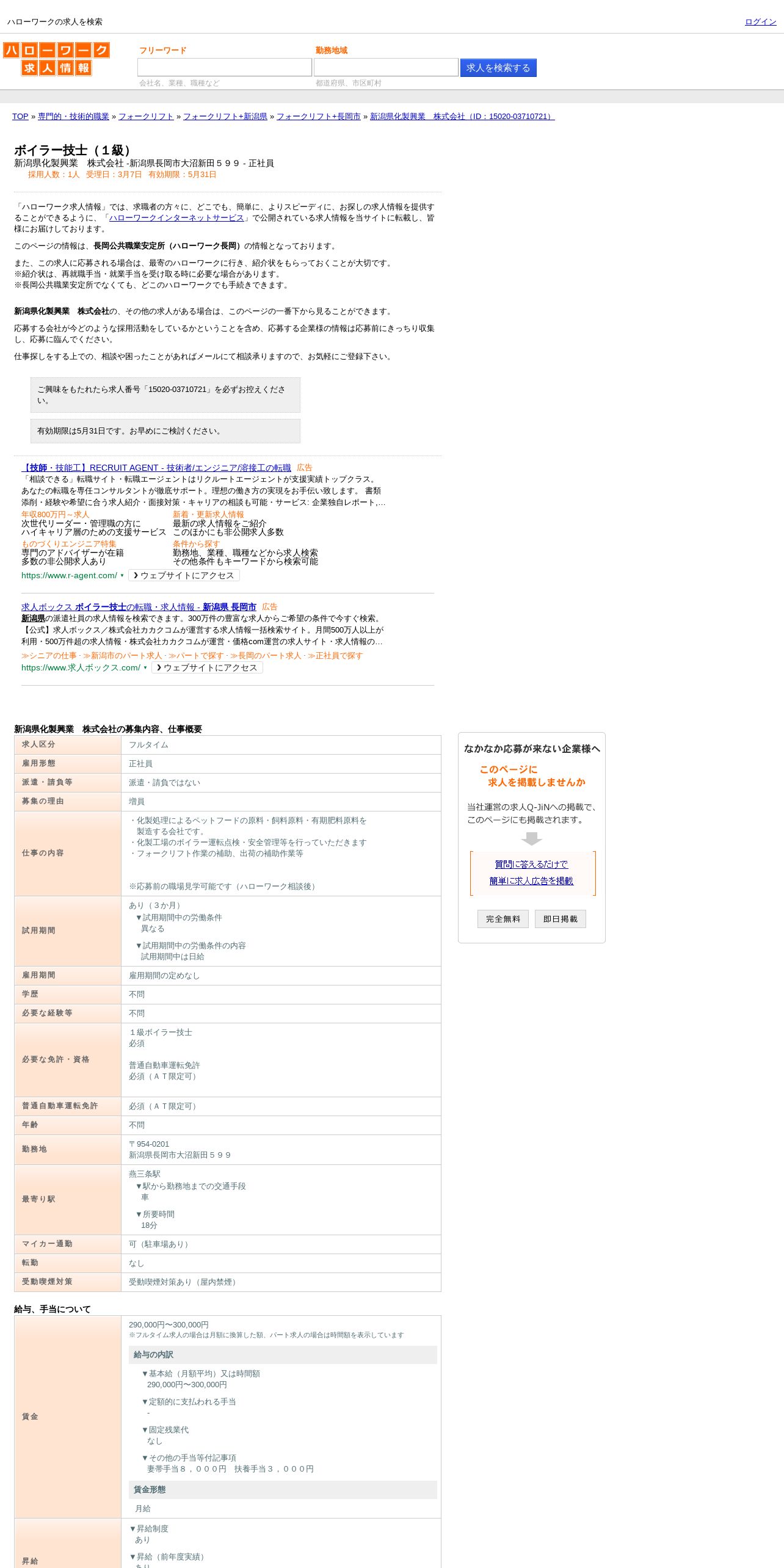Image resolution: width=784 pixels, height=1568 pixels.
Task: Open ハローワークインターネットサービス link
Action: (x=176, y=218)
